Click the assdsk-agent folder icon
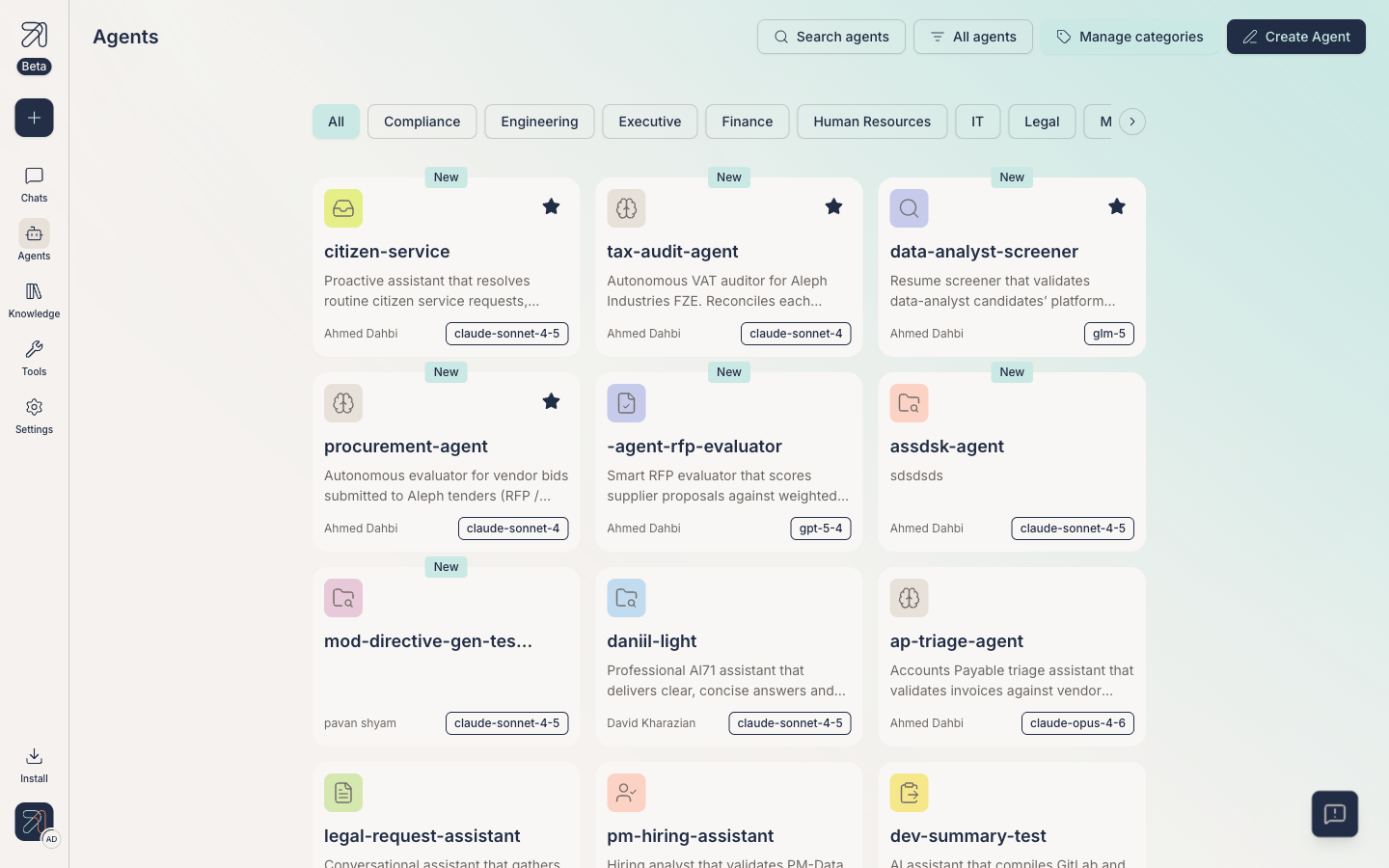 click(x=909, y=403)
